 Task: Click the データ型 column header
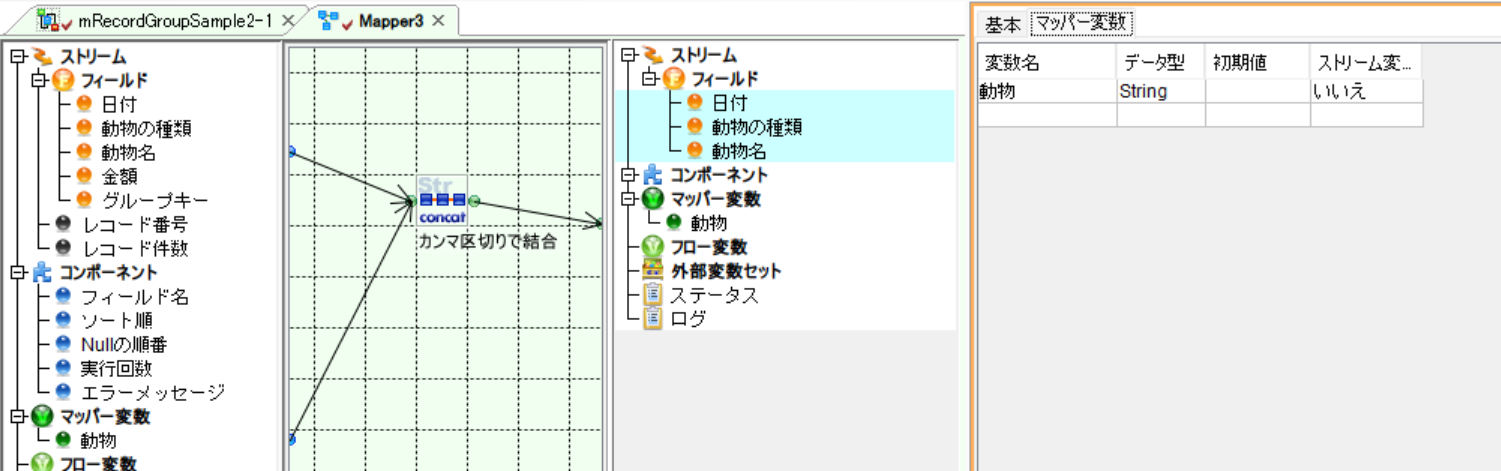[x=1161, y=62]
